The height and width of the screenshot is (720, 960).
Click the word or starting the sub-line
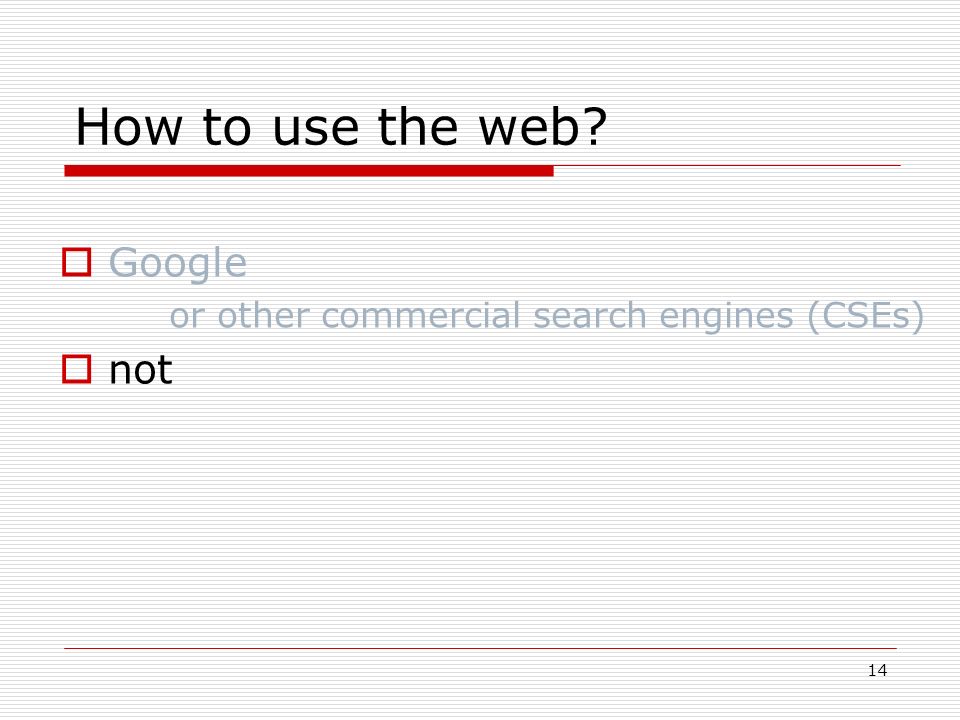click(x=187, y=319)
